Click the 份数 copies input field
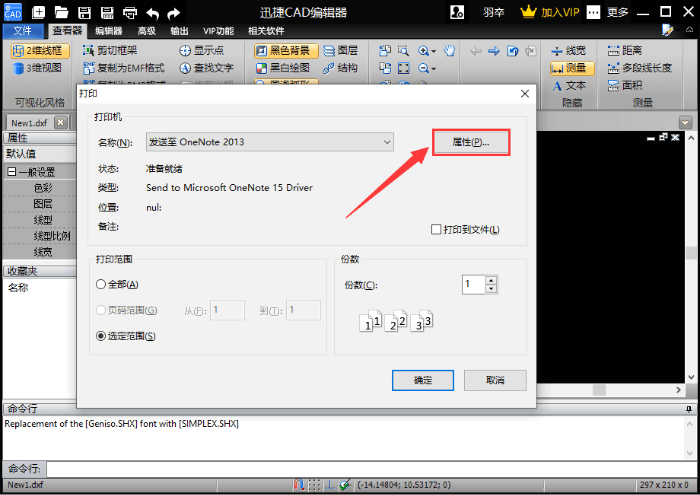Screen dimensions: 700x495 click(x=473, y=284)
